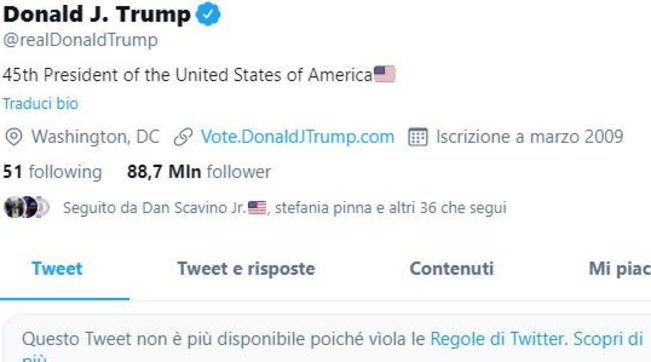Viewport: 651px width, 362px height.
Task: Select the Tweet tab
Action: coord(57,269)
